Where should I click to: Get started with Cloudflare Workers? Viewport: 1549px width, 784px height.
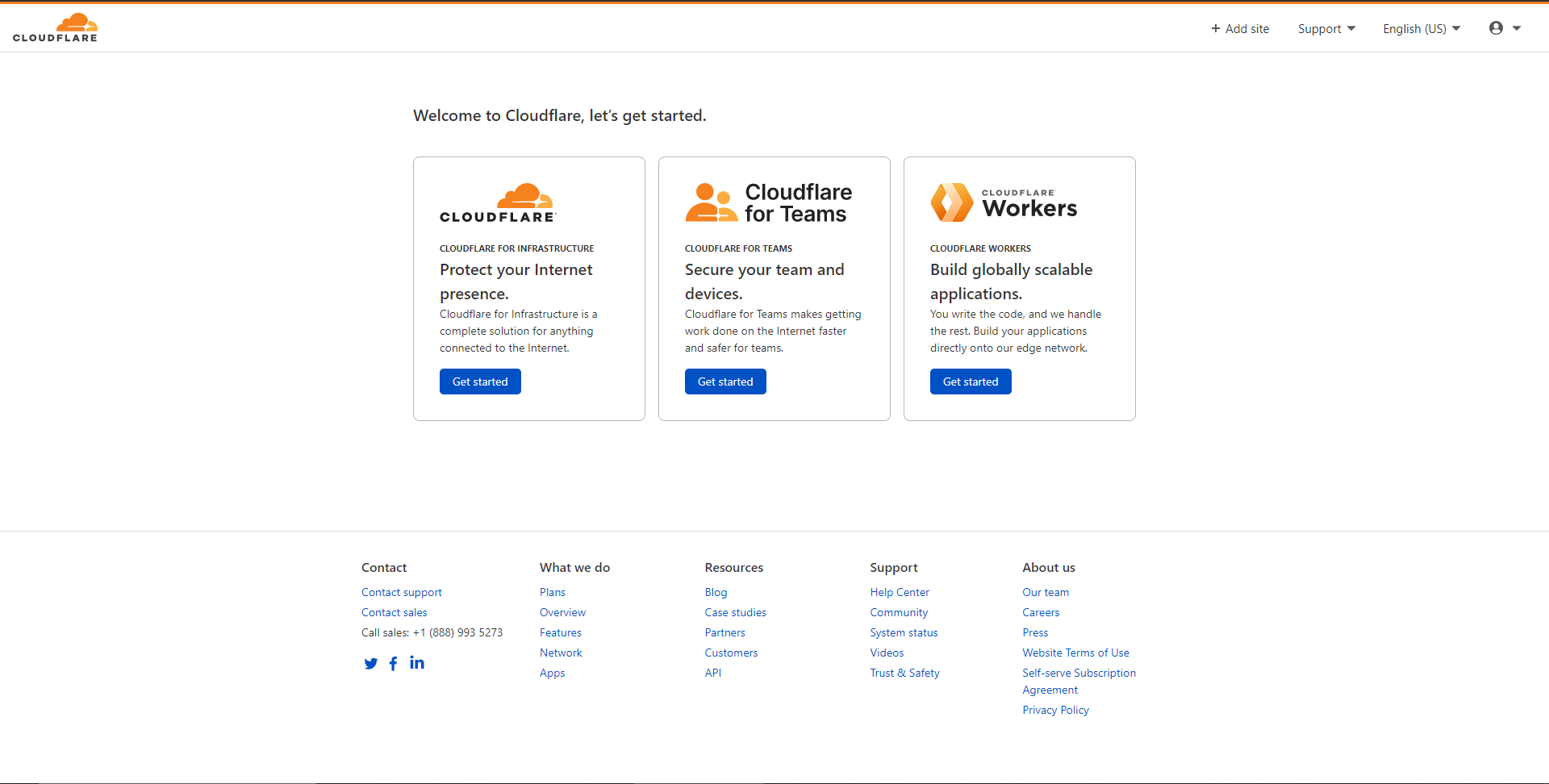tap(971, 382)
